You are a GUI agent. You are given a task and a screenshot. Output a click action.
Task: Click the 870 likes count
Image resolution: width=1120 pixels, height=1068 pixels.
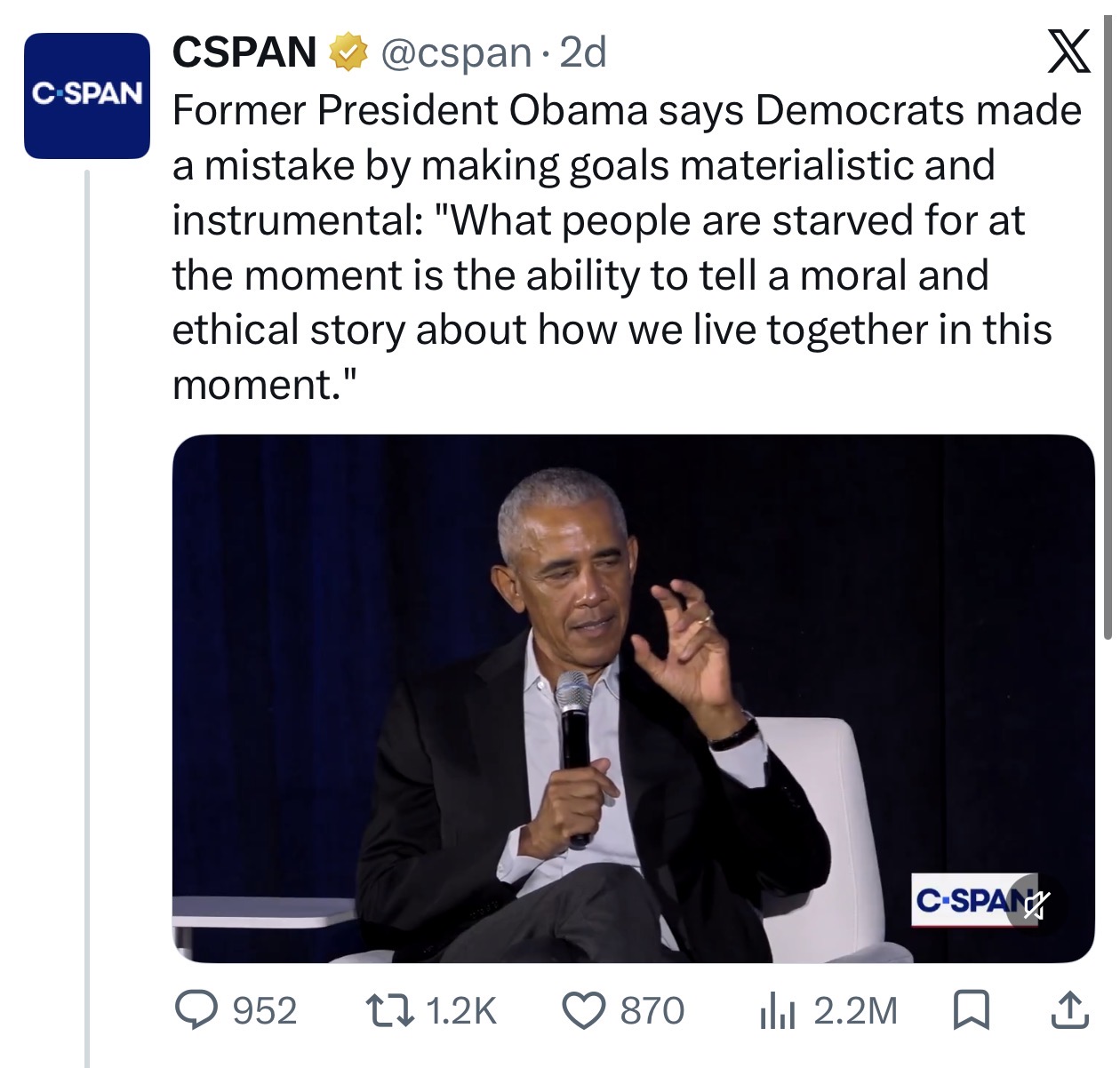(652, 1011)
